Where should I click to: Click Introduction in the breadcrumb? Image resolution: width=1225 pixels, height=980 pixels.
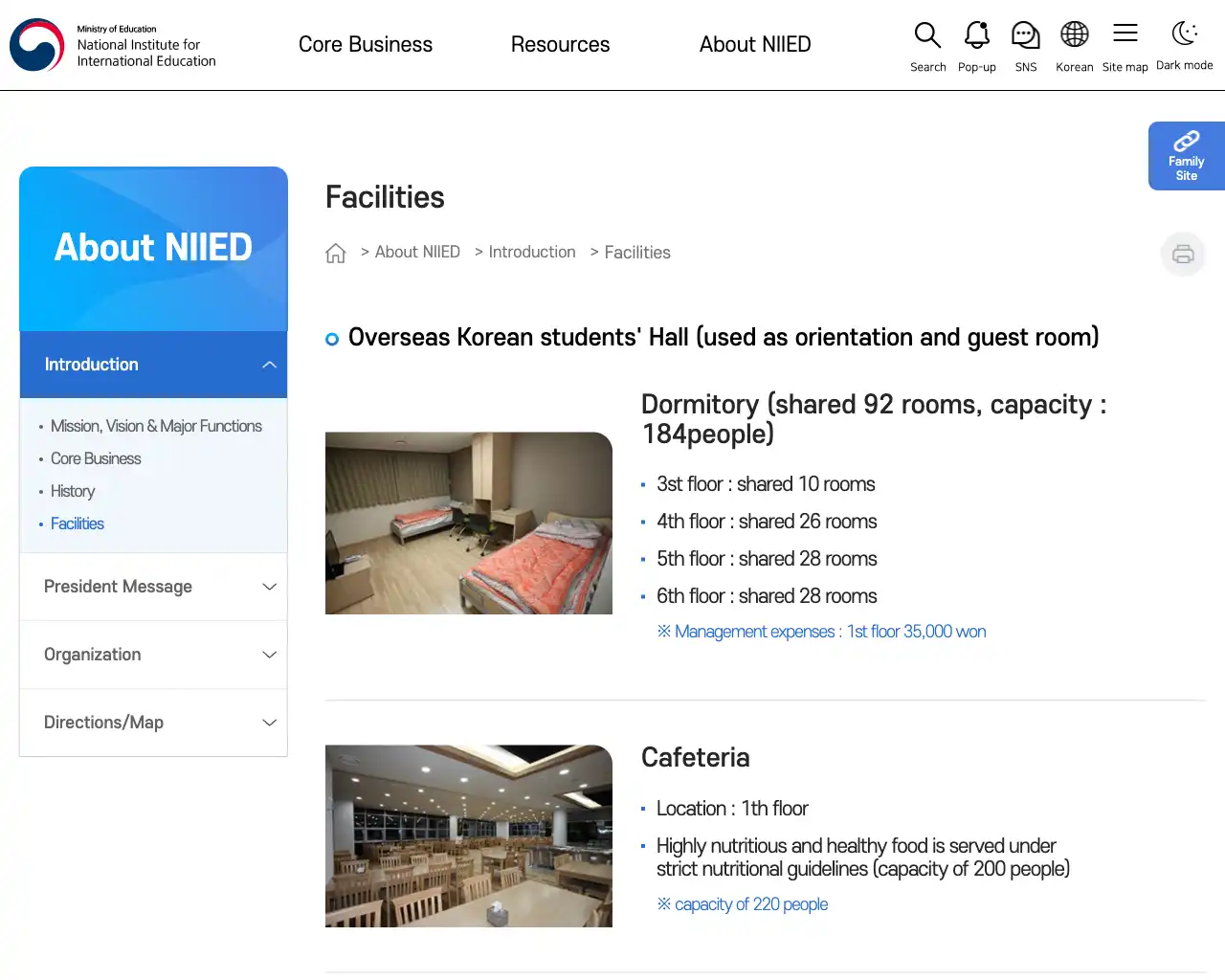coord(532,252)
